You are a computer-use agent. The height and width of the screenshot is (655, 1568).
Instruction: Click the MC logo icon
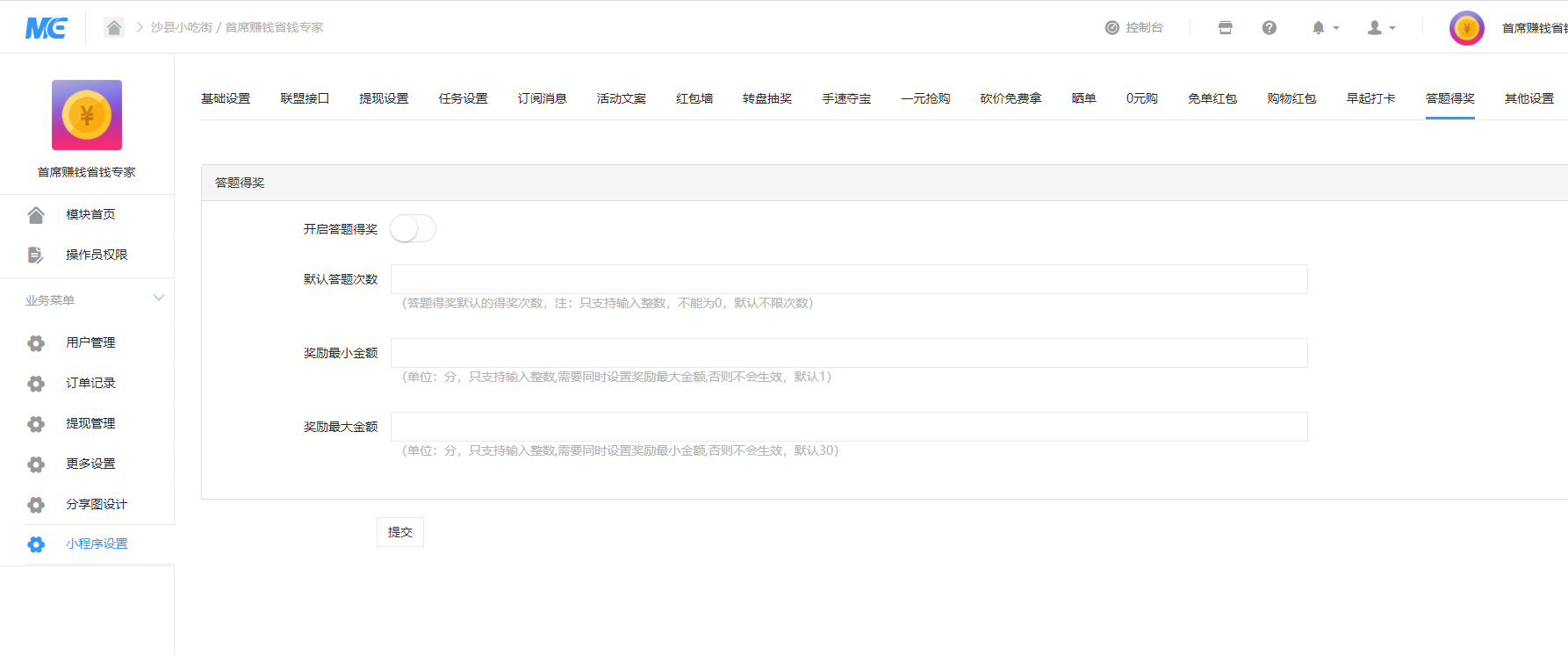(46, 28)
